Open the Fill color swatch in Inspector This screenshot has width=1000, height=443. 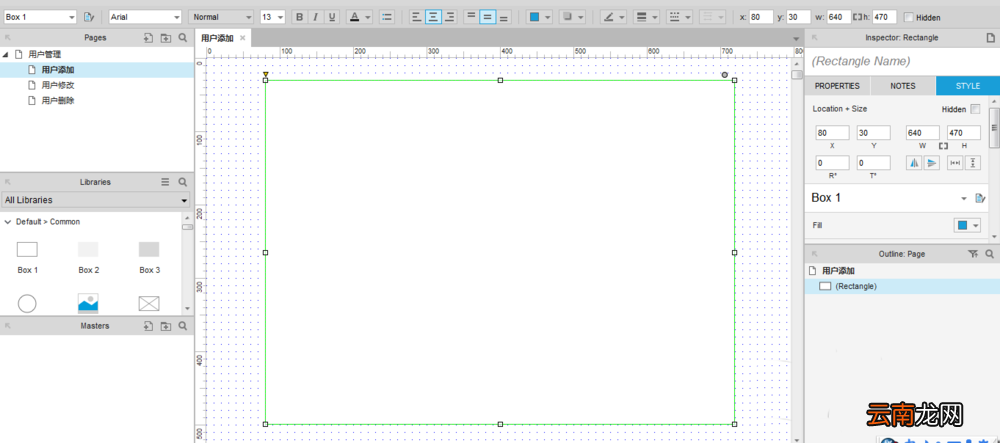pyautogui.click(x=962, y=226)
